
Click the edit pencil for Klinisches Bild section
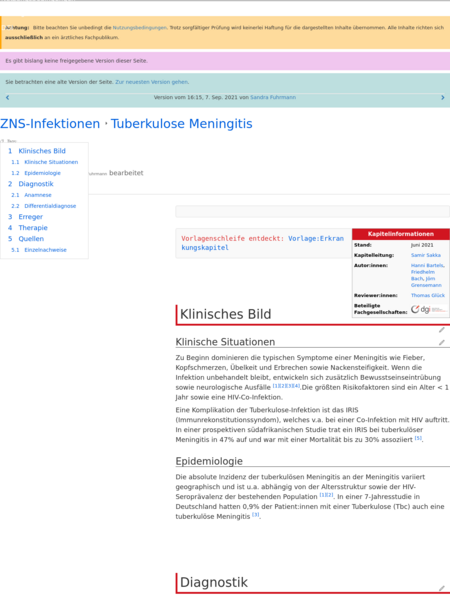[442, 330]
